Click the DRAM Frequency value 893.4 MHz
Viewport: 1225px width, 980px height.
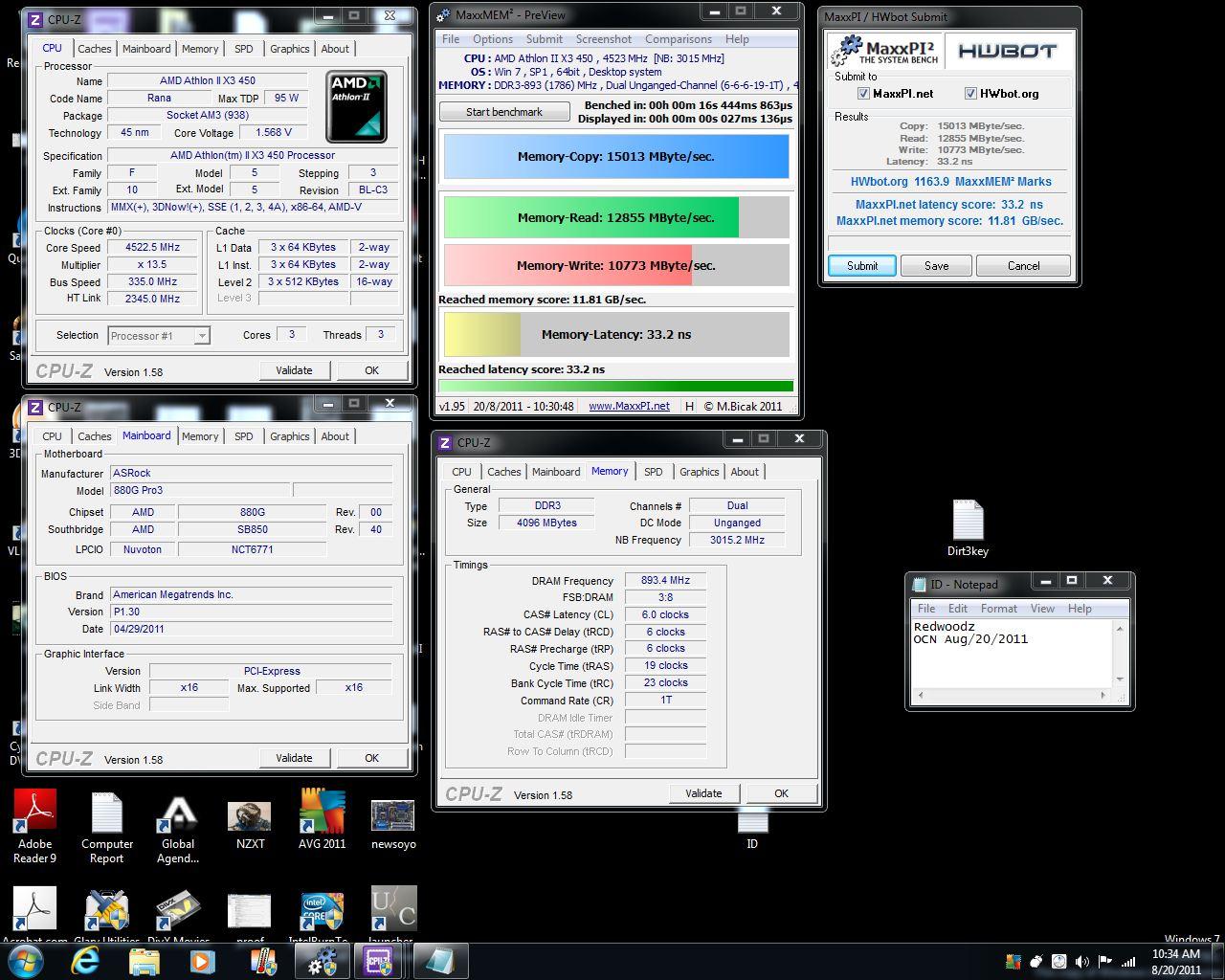coord(665,581)
